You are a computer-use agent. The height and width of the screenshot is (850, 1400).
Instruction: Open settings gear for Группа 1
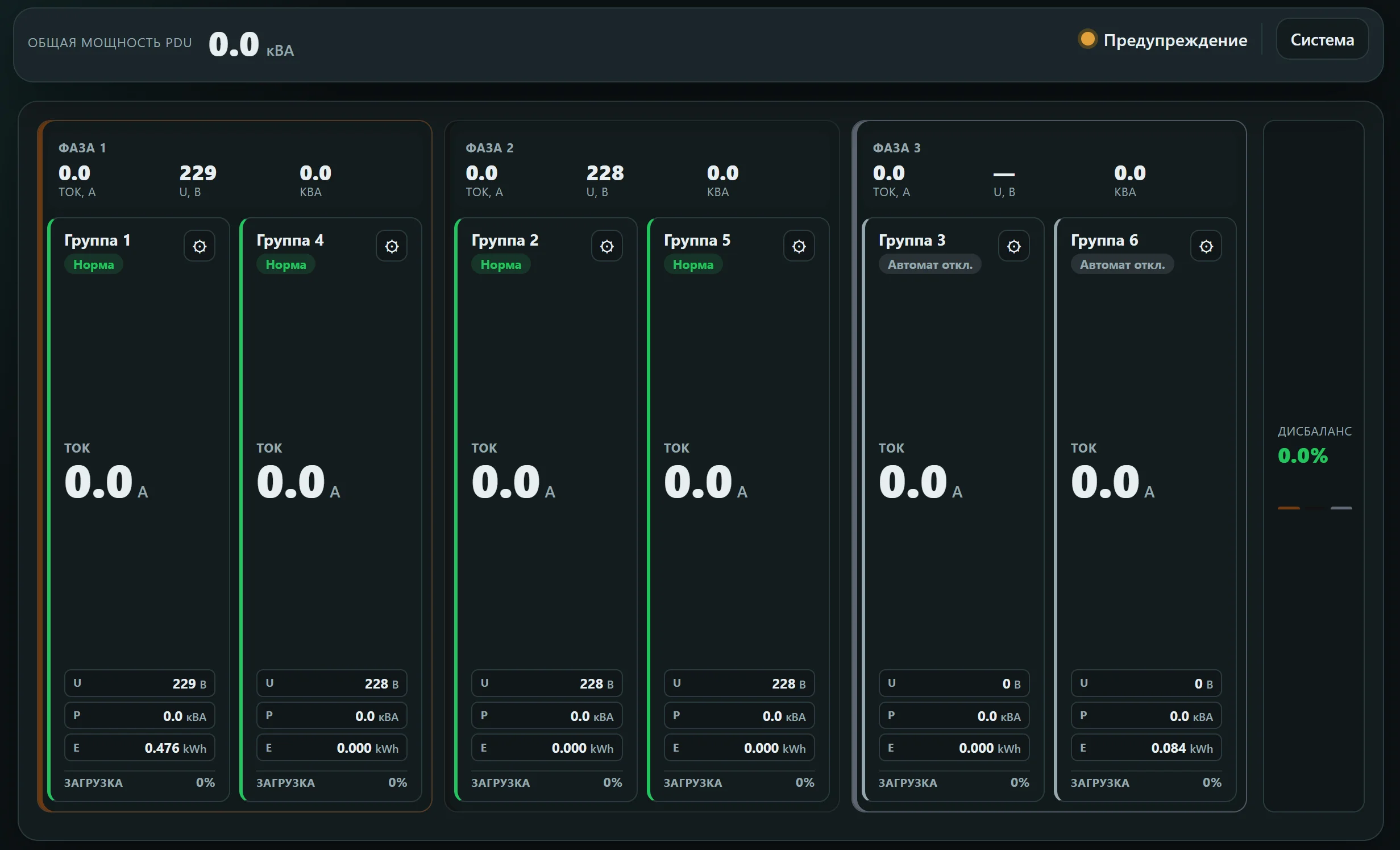pyautogui.click(x=200, y=246)
